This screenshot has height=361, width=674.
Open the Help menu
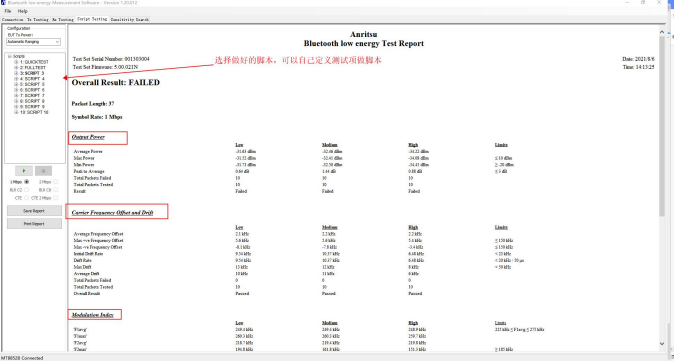click(22, 11)
